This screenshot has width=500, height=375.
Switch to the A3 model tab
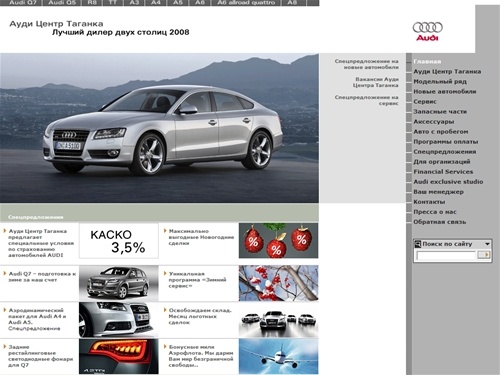tap(134, 3)
